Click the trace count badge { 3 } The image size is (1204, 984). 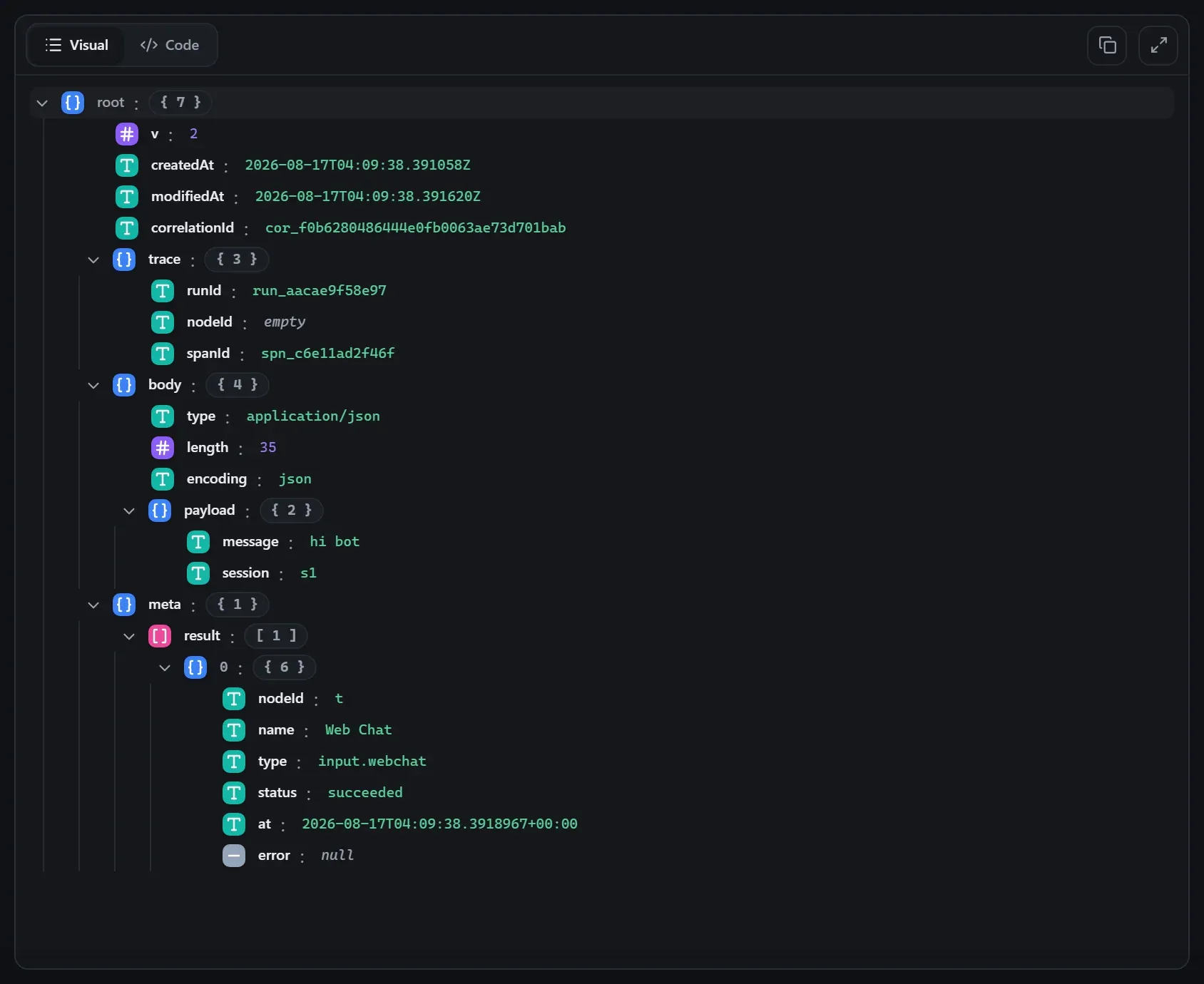point(237,260)
